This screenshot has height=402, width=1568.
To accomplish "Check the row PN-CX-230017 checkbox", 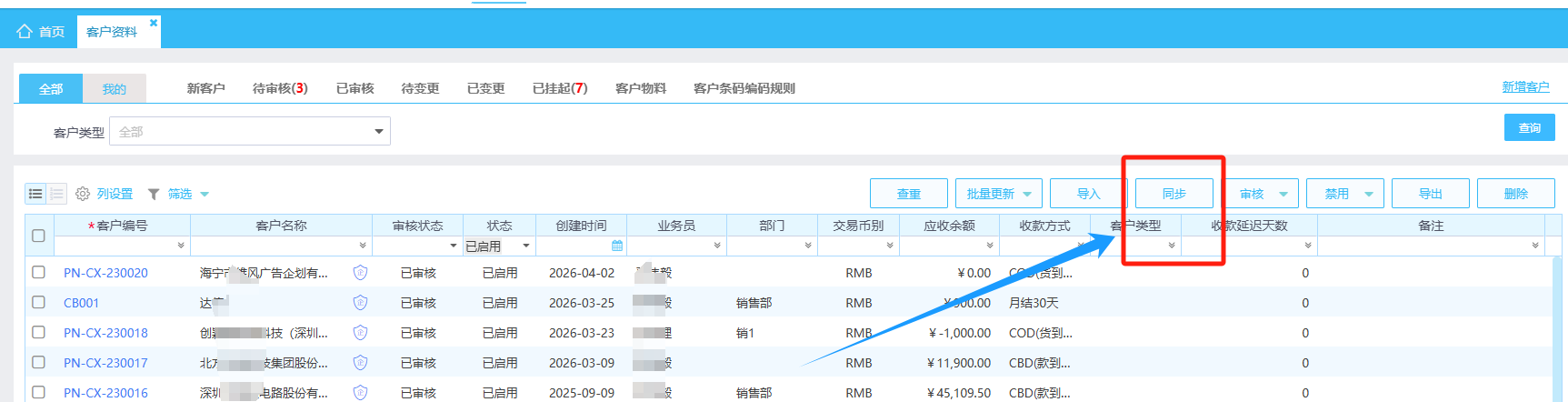I will [x=38, y=362].
